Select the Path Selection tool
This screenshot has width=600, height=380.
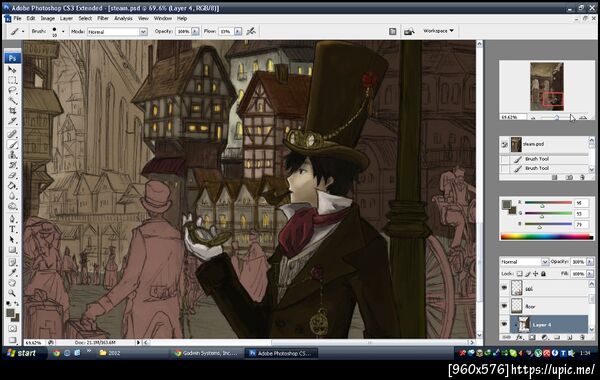pos(12,240)
